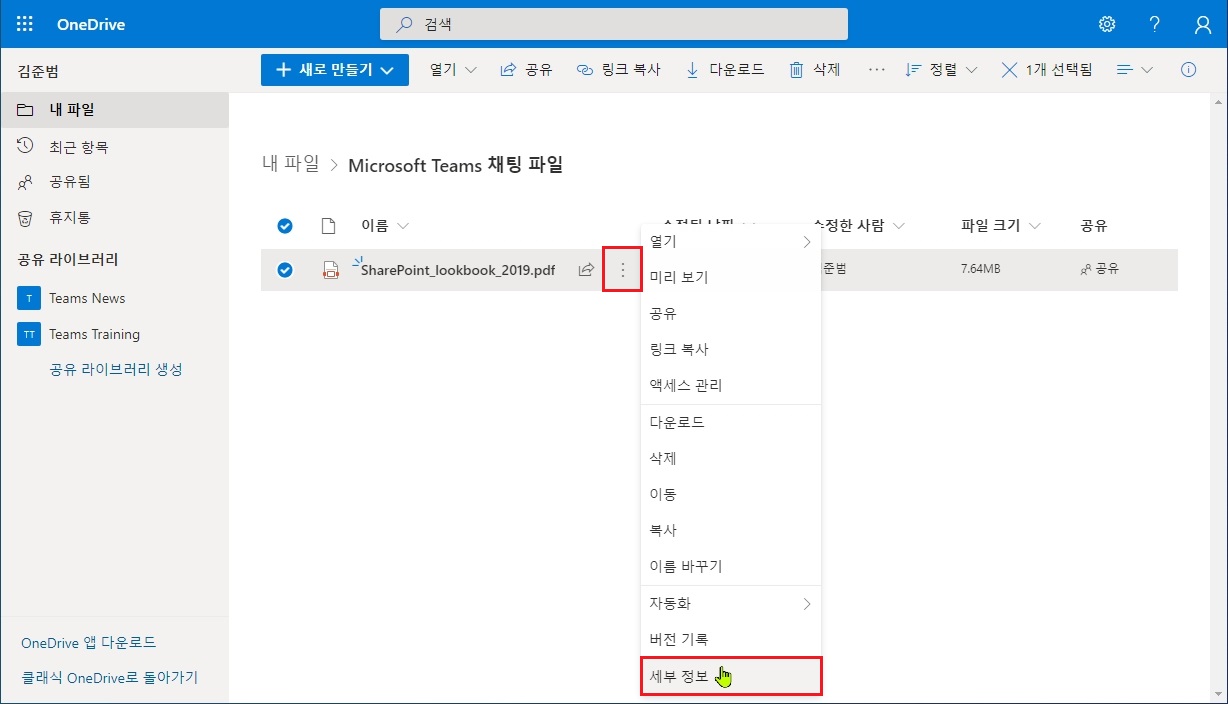The image size is (1228, 704).
Task: Select 미리 보기 in the context menu
Action: coord(730,277)
